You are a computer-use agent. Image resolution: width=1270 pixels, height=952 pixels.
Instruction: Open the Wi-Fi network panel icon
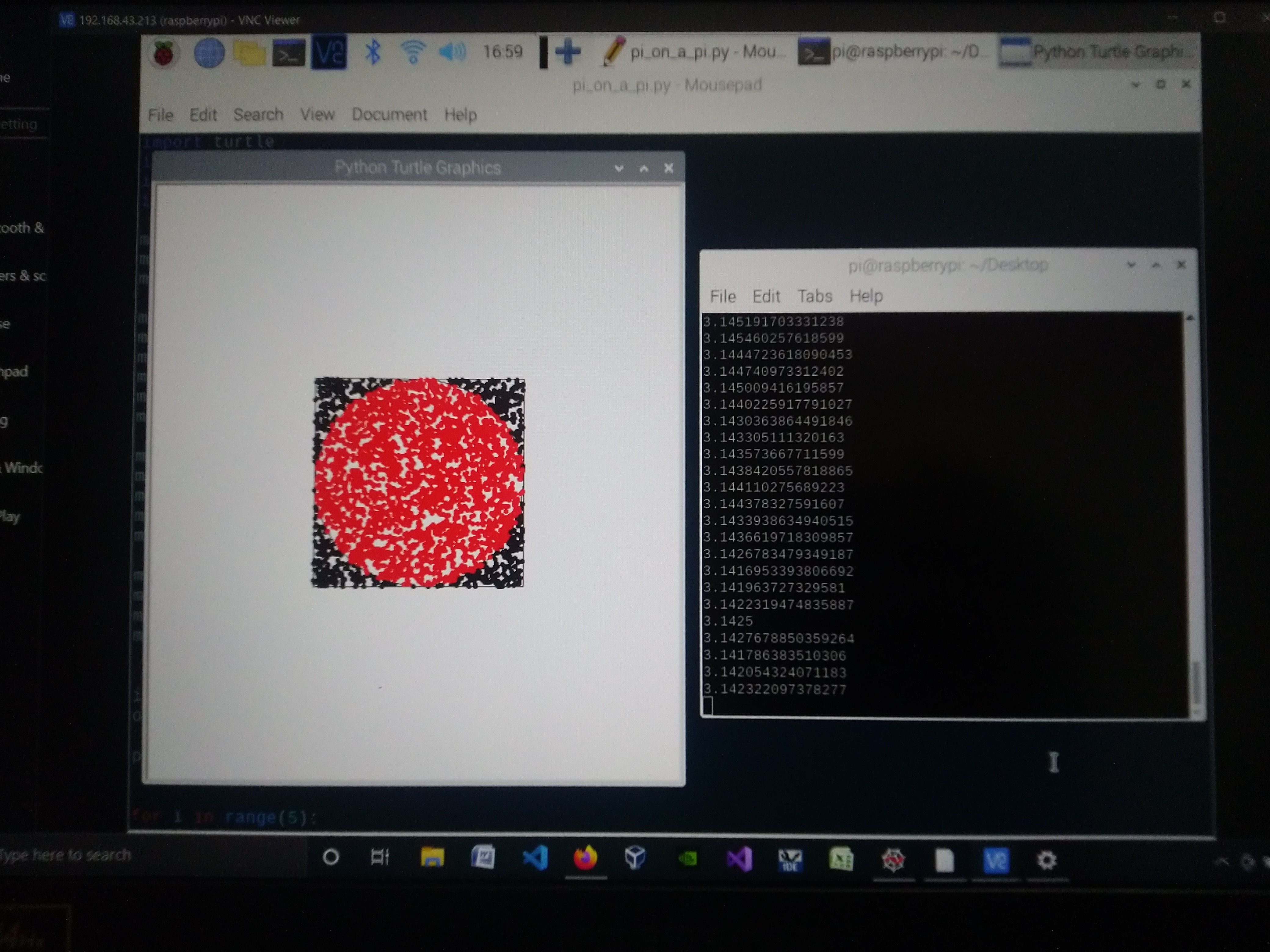[413, 52]
